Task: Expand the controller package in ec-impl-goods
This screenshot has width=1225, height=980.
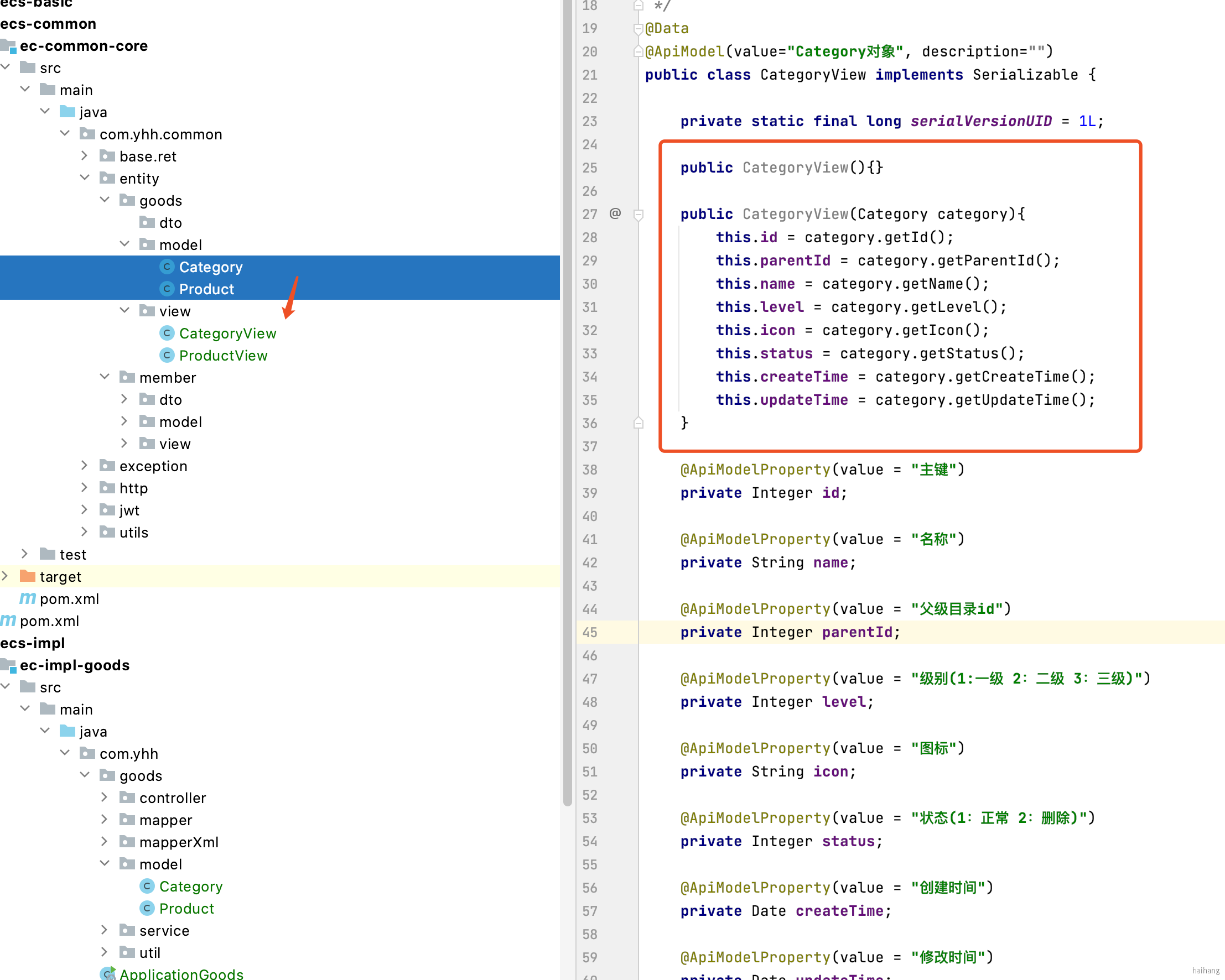Action: 105,797
